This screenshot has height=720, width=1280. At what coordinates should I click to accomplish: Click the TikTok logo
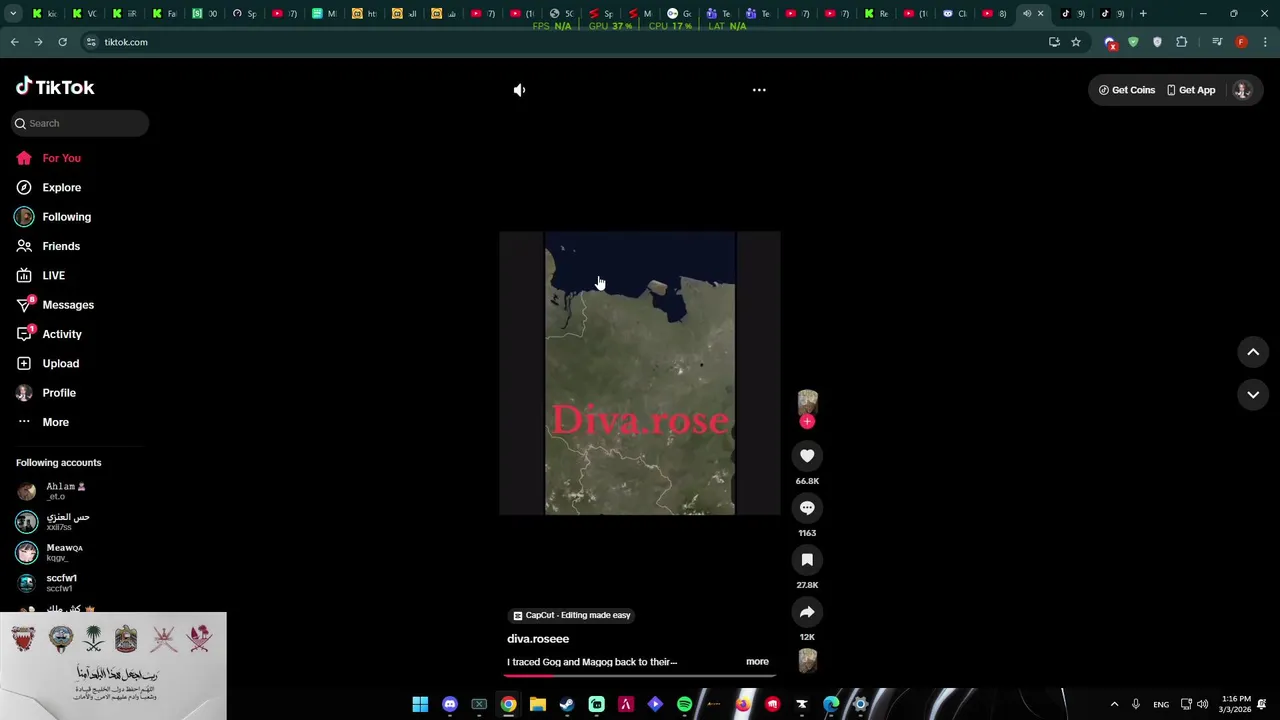point(55,87)
